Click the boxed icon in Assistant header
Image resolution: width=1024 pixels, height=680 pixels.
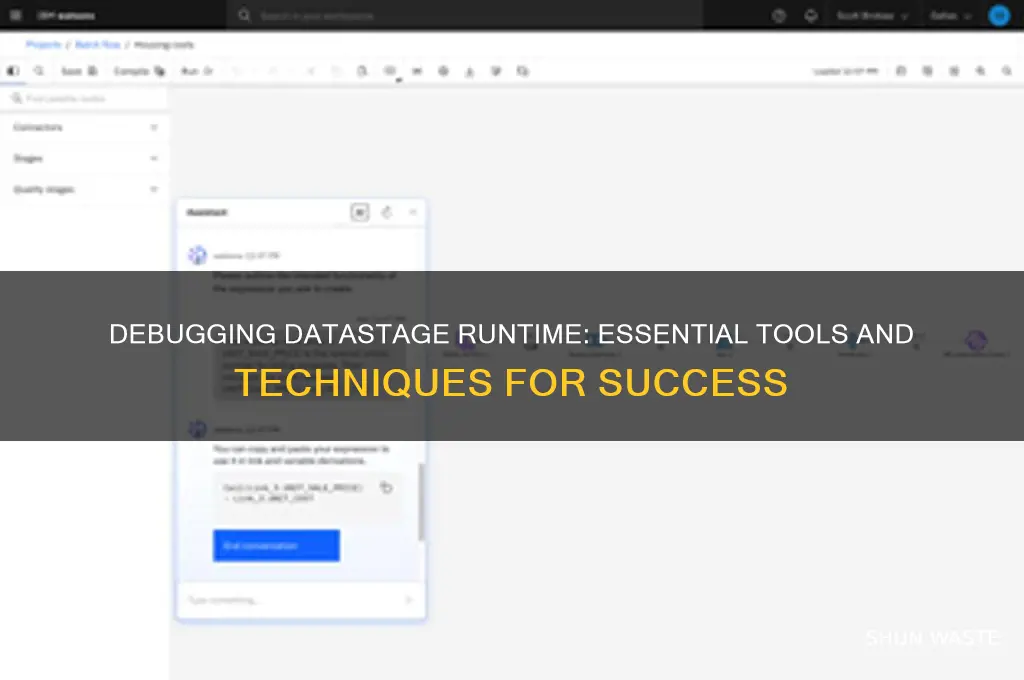(360, 212)
